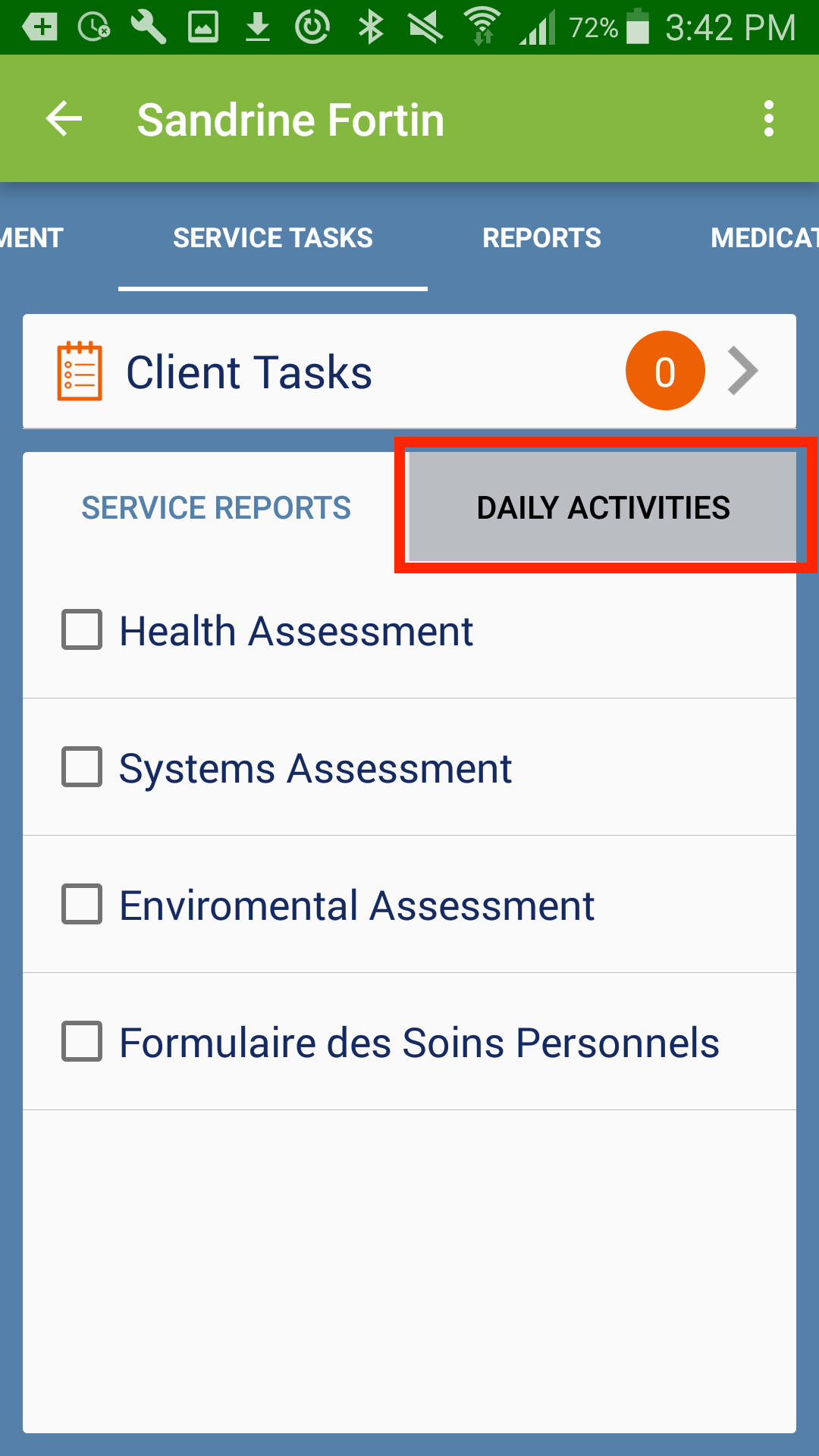
Task: Select Formulaire des Soins Personnels checkbox
Action: 82,1042
